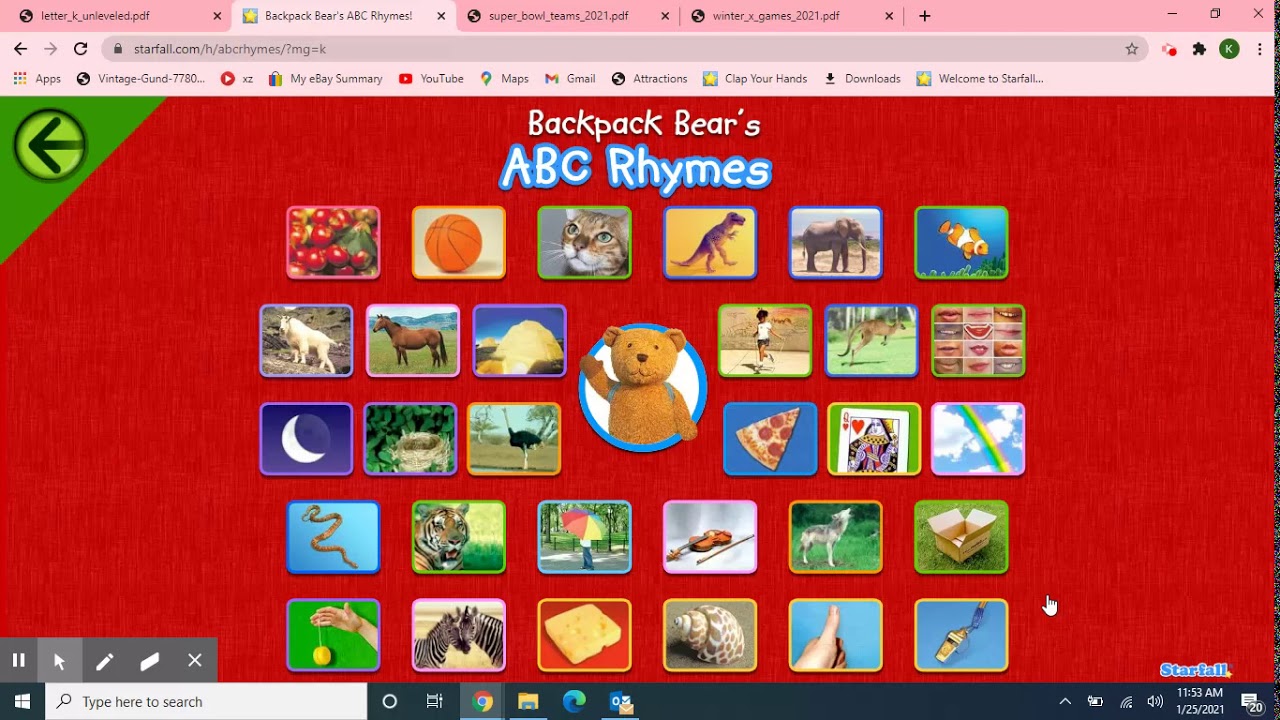The image size is (1280, 720).
Task: Open the zebras picture tile
Action: click(x=459, y=635)
